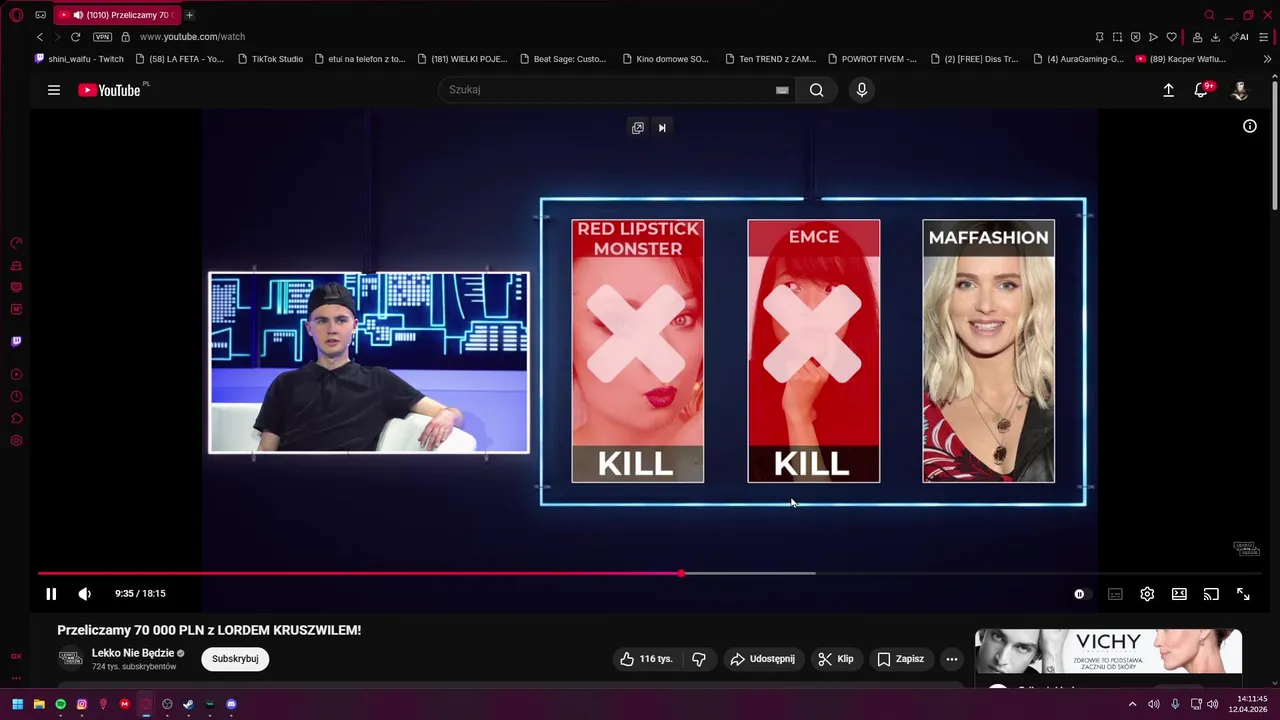Open the ad blocker shield icon

tap(1135, 37)
